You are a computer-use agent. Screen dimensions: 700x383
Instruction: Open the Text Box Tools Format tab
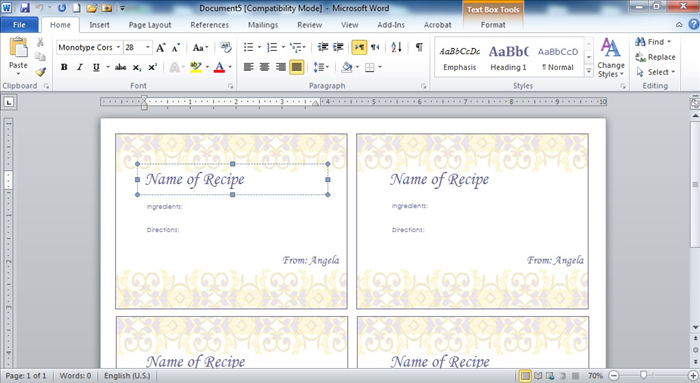tap(493, 25)
